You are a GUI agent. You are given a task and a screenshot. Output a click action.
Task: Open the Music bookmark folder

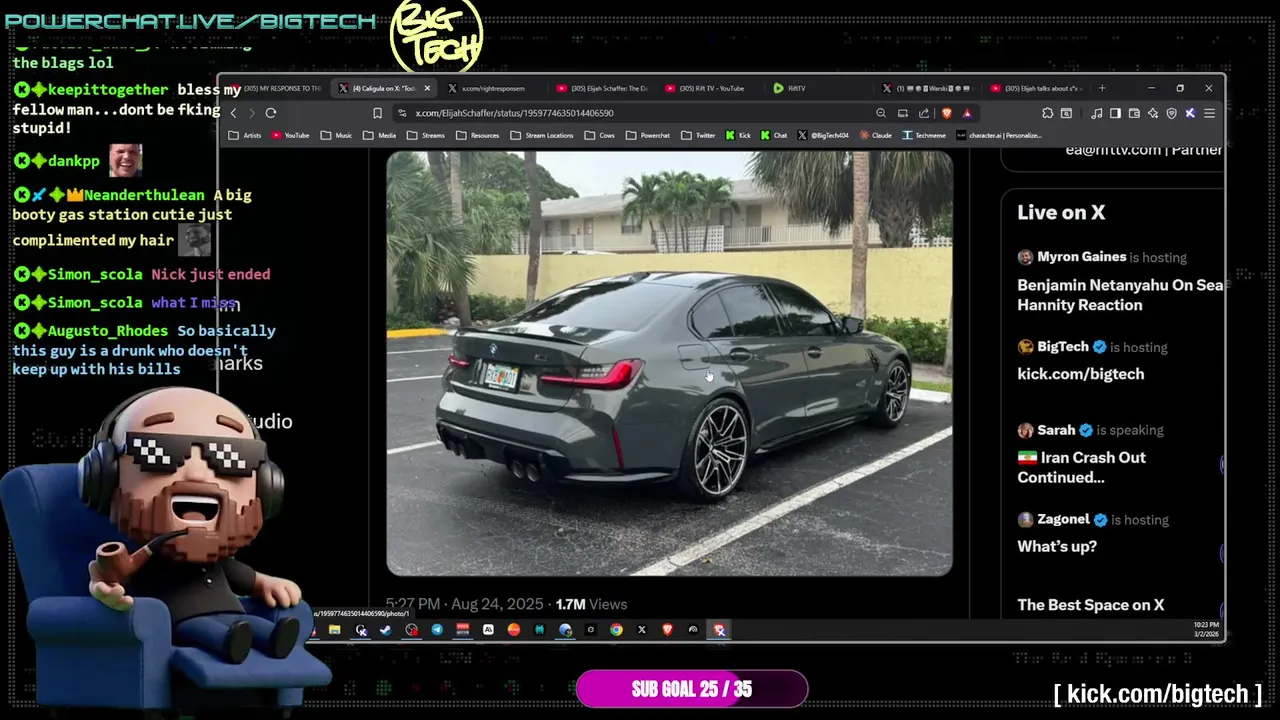[x=336, y=135]
